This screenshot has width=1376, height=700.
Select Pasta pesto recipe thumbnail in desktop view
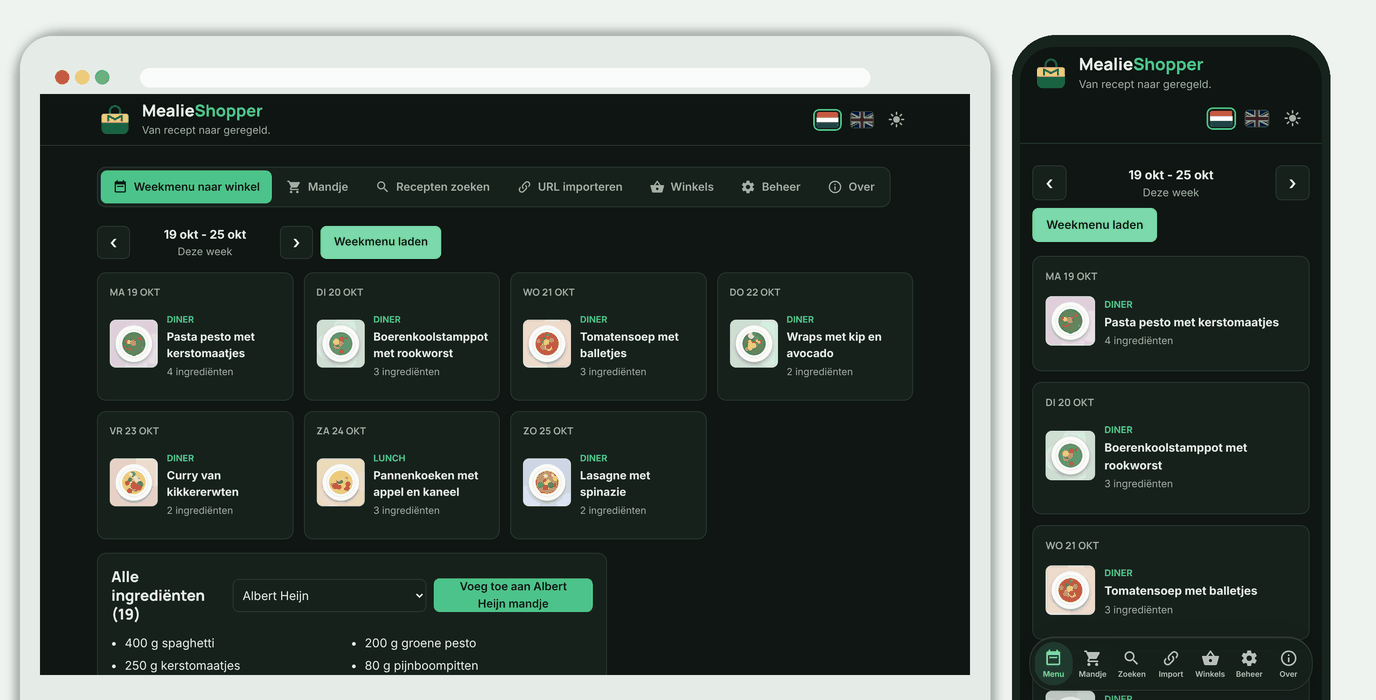coord(134,344)
